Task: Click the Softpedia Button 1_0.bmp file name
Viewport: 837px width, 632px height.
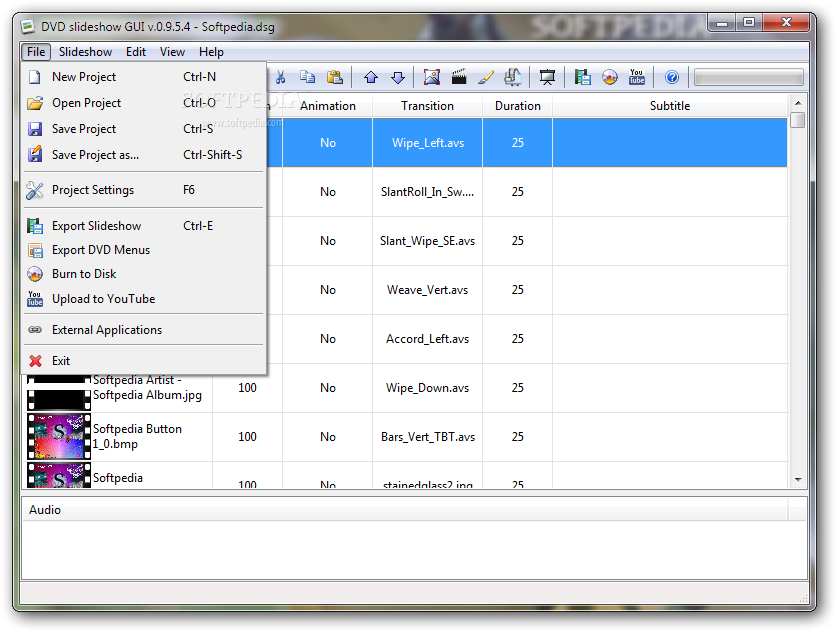Action: (x=137, y=436)
